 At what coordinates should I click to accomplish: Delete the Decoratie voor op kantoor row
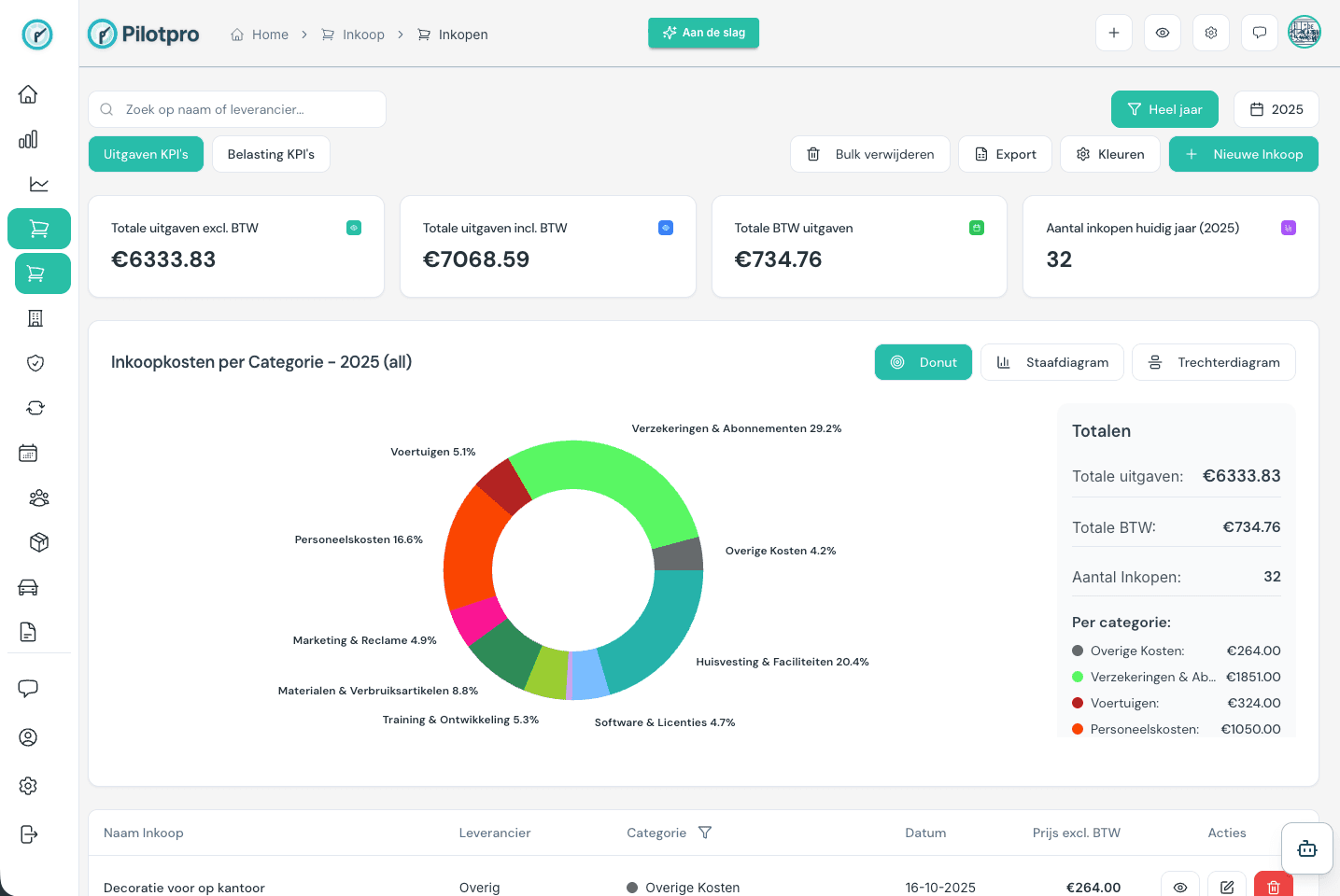coord(1273,887)
